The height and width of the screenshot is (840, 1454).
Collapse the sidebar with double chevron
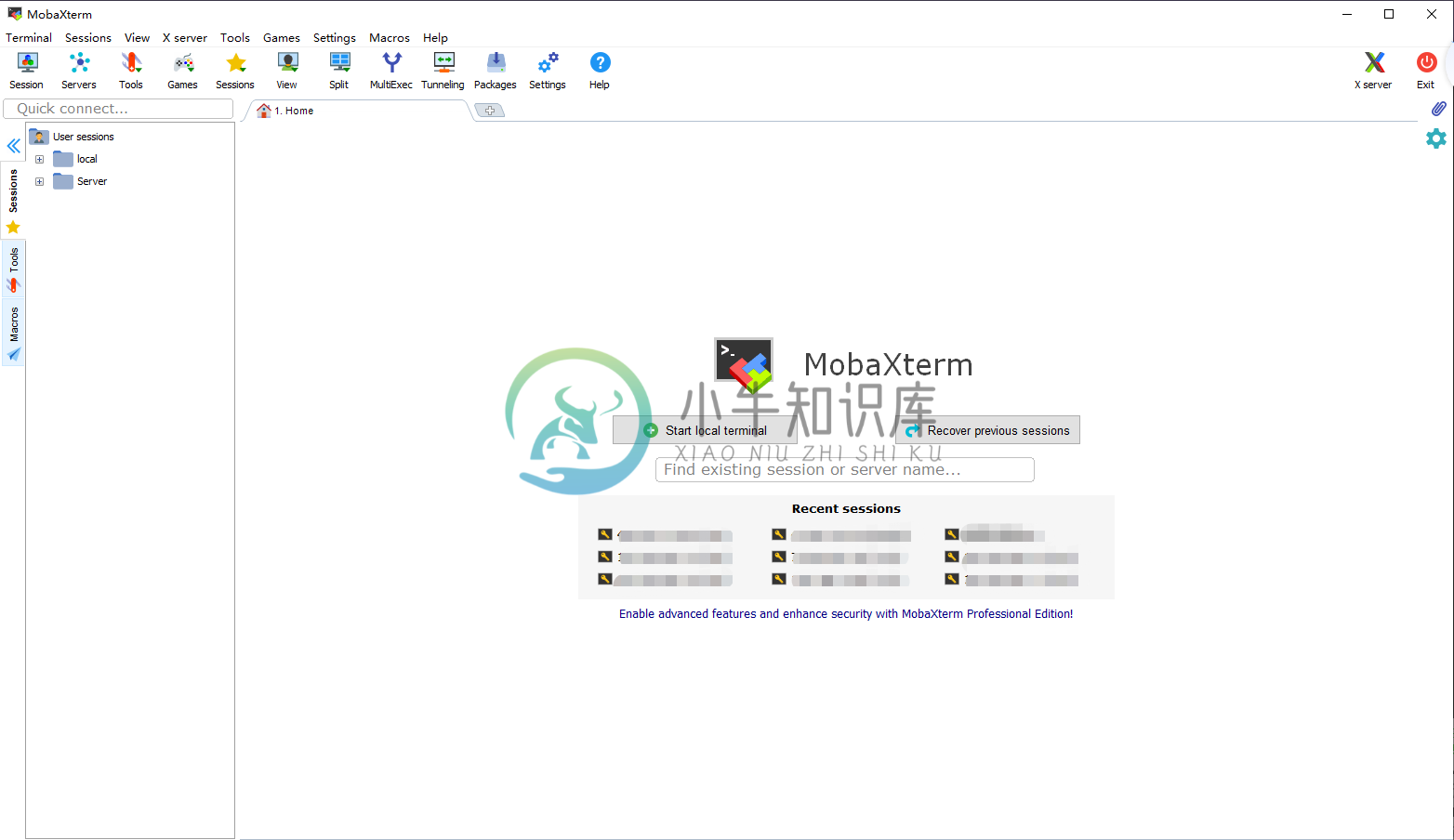(14, 146)
